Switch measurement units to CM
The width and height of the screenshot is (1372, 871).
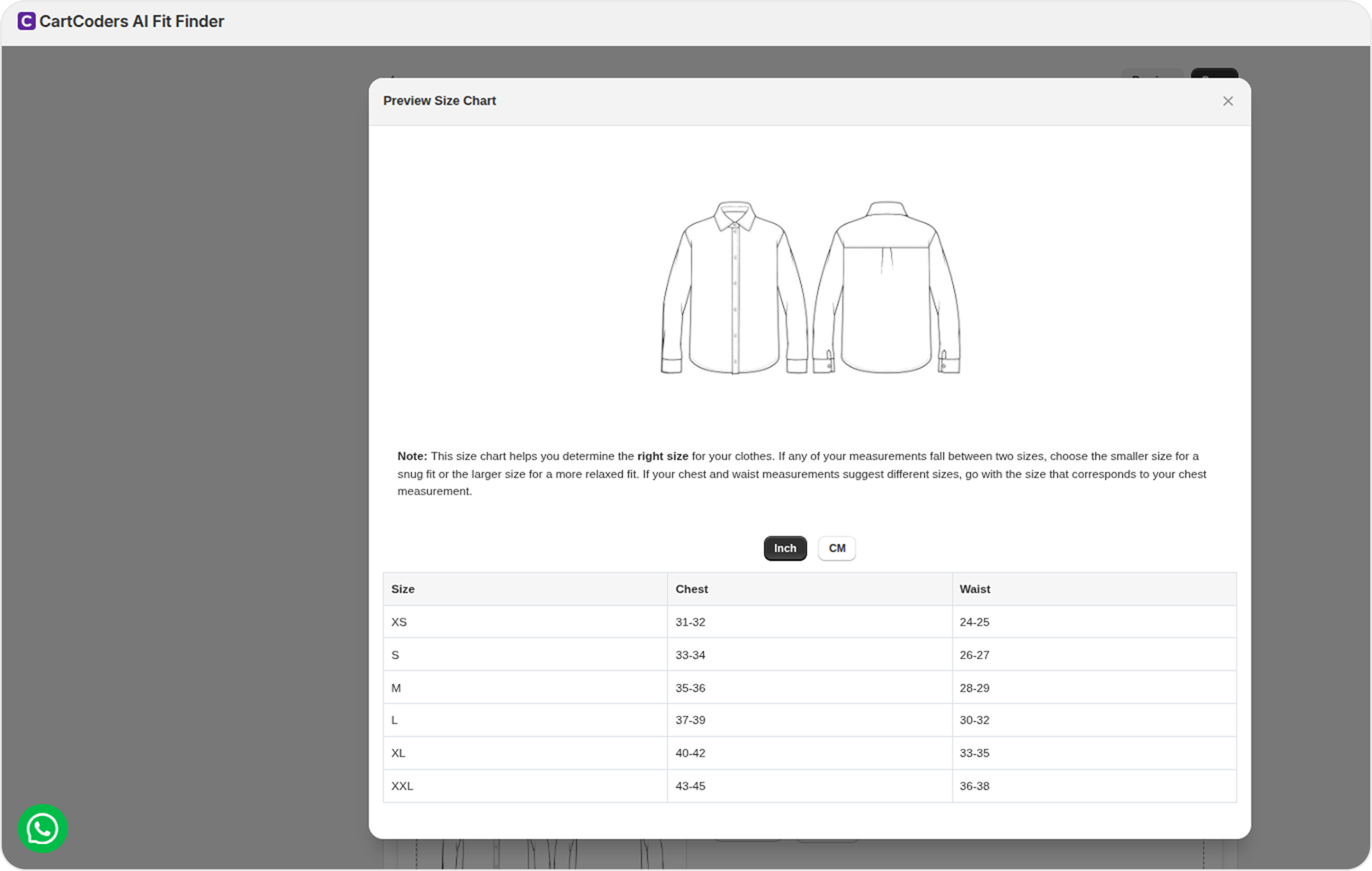[x=837, y=548]
